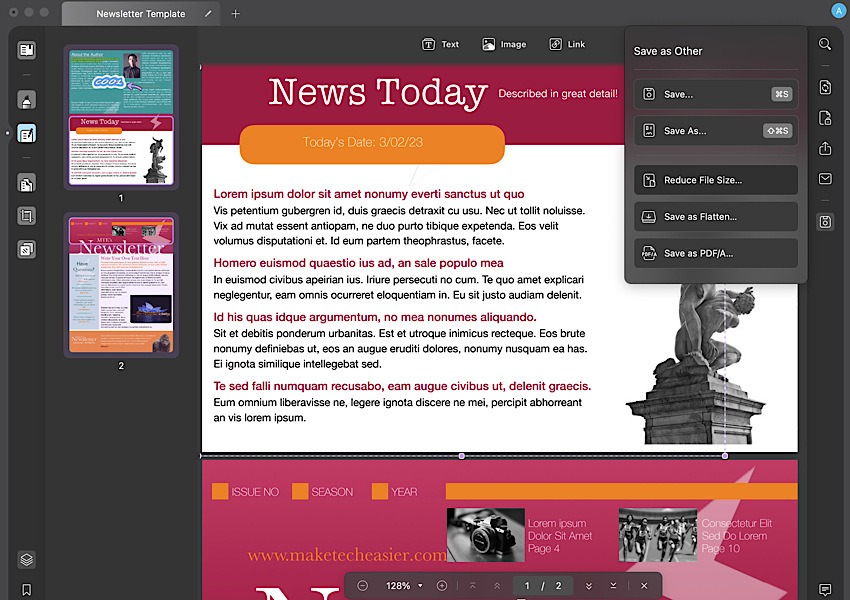Open the Layers panel icon
Image resolution: width=850 pixels, height=600 pixels.
click(x=27, y=559)
